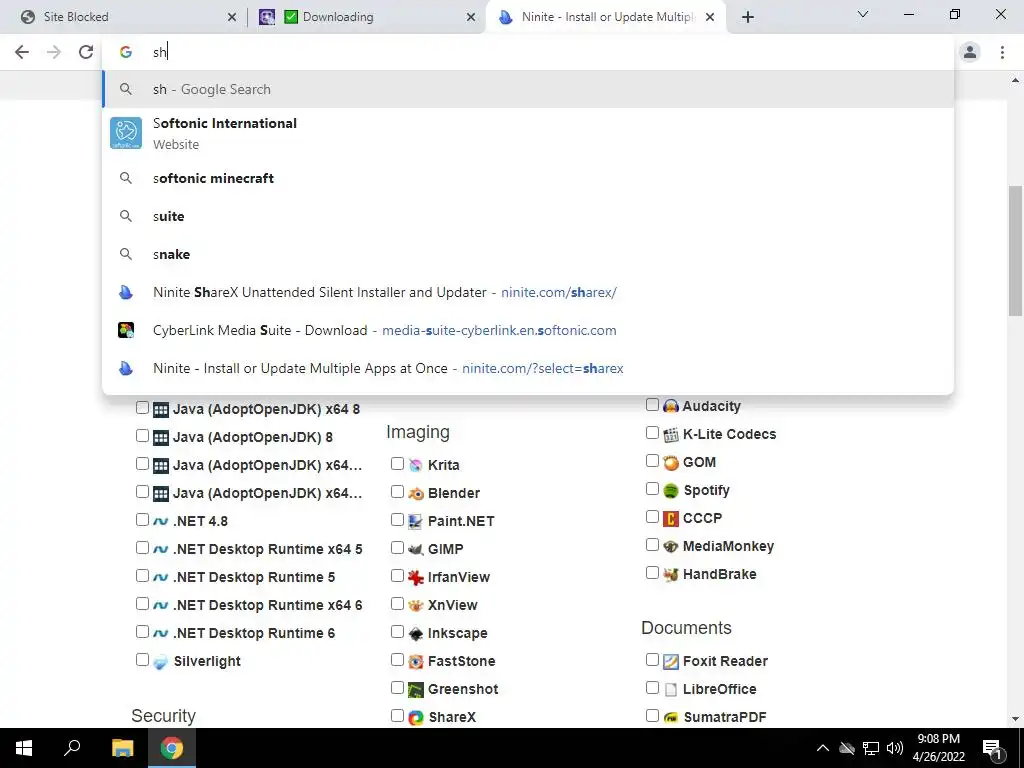The image size is (1024, 768).
Task: Open the ninite.com/sharex/ suggestion
Action: click(x=528, y=293)
